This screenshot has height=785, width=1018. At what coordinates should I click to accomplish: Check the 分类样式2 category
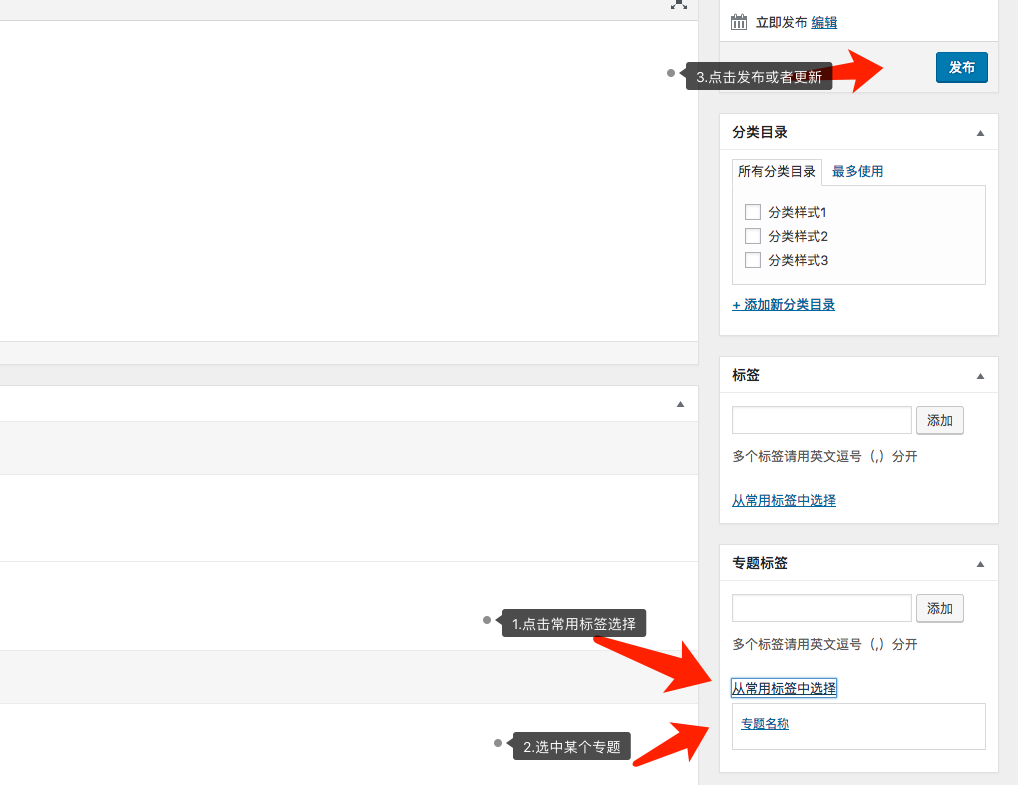coord(752,236)
